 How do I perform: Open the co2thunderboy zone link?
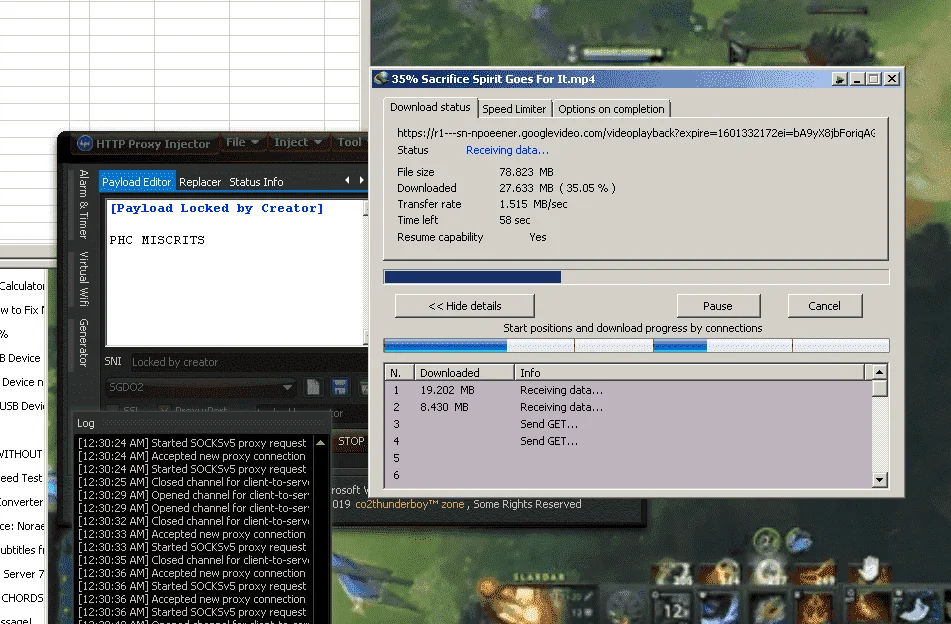[x=409, y=504]
